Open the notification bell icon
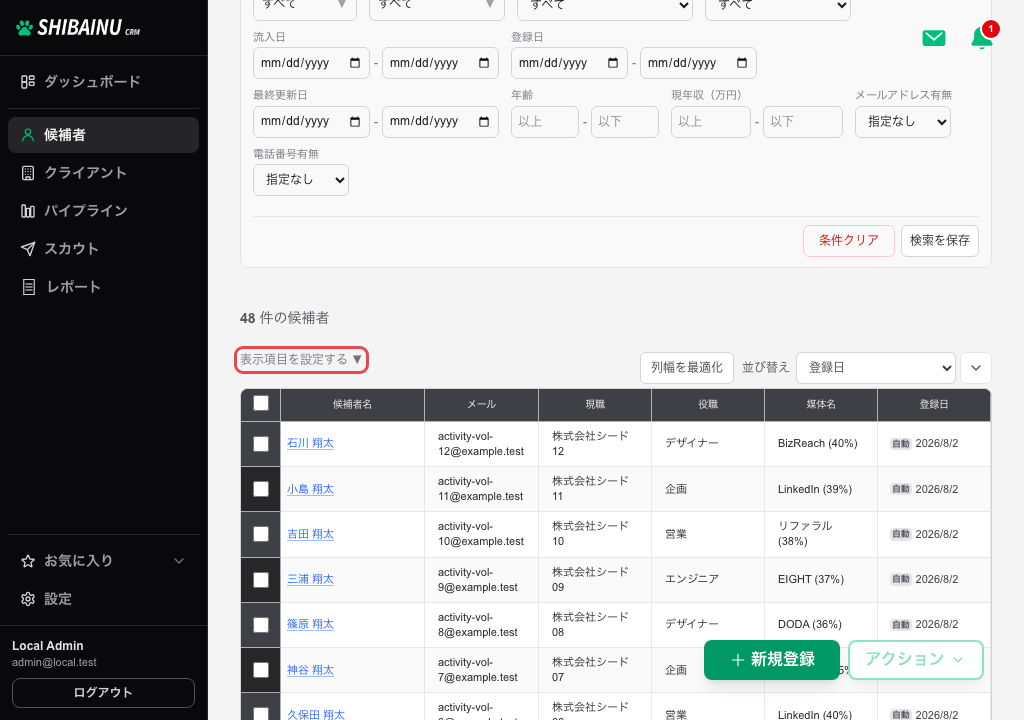1024x720 pixels. [x=982, y=37]
